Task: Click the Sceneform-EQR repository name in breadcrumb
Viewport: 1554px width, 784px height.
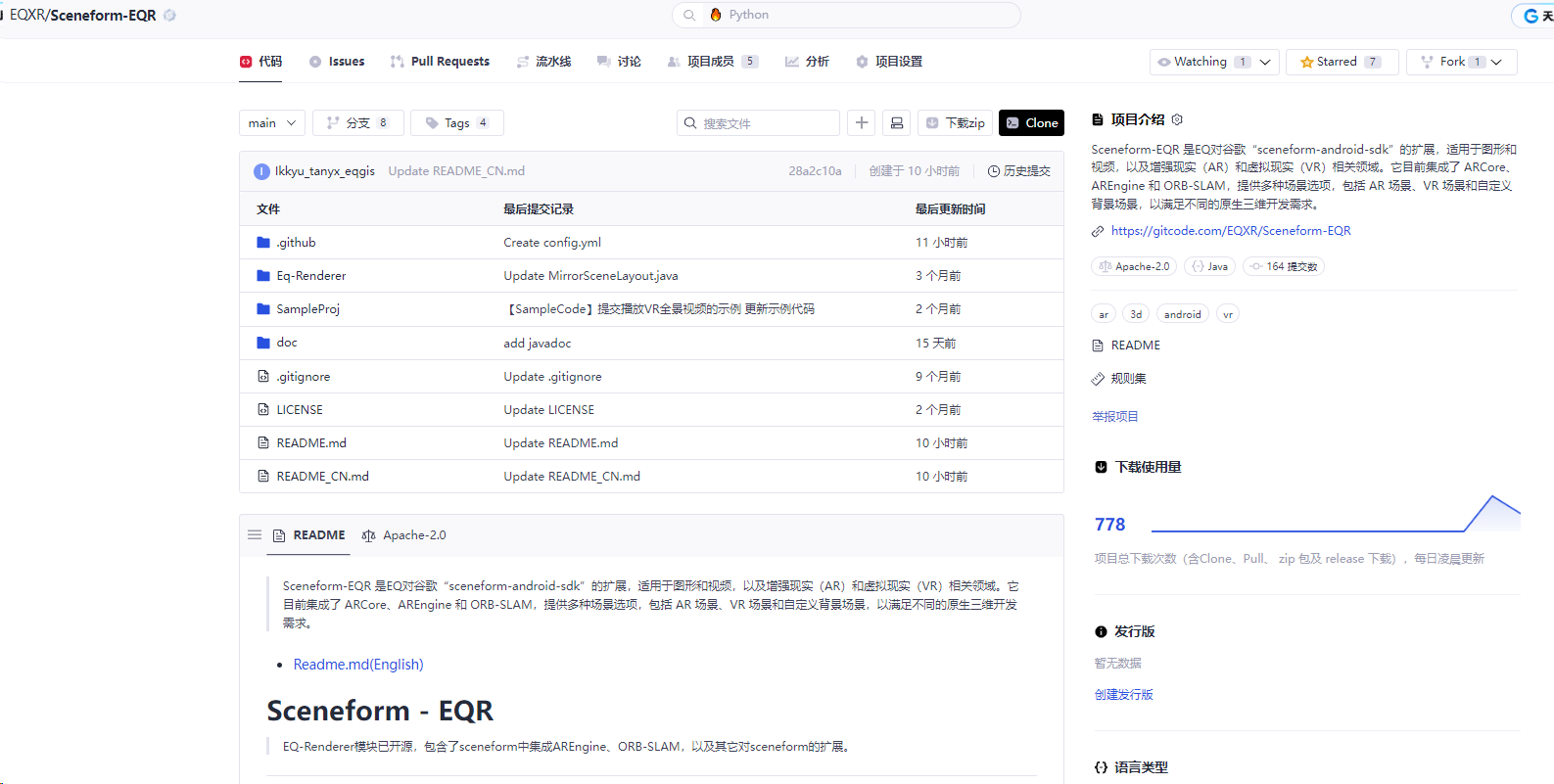Action: [103, 15]
